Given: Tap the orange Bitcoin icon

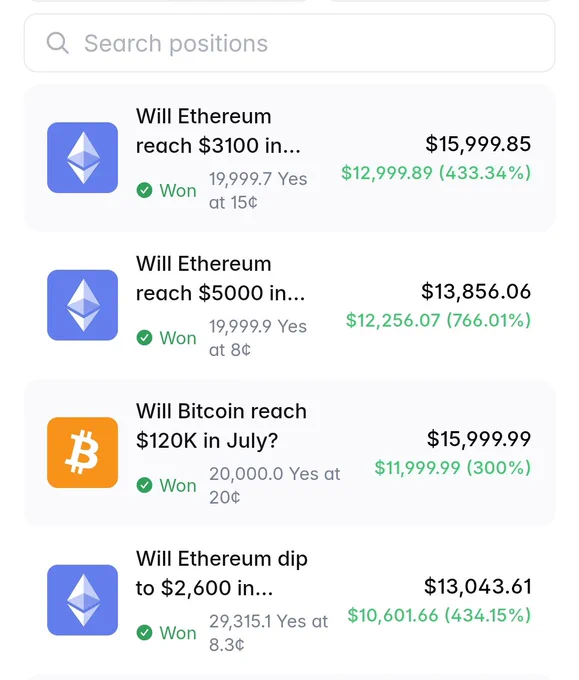Looking at the screenshot, I should (x=82, y=452).
